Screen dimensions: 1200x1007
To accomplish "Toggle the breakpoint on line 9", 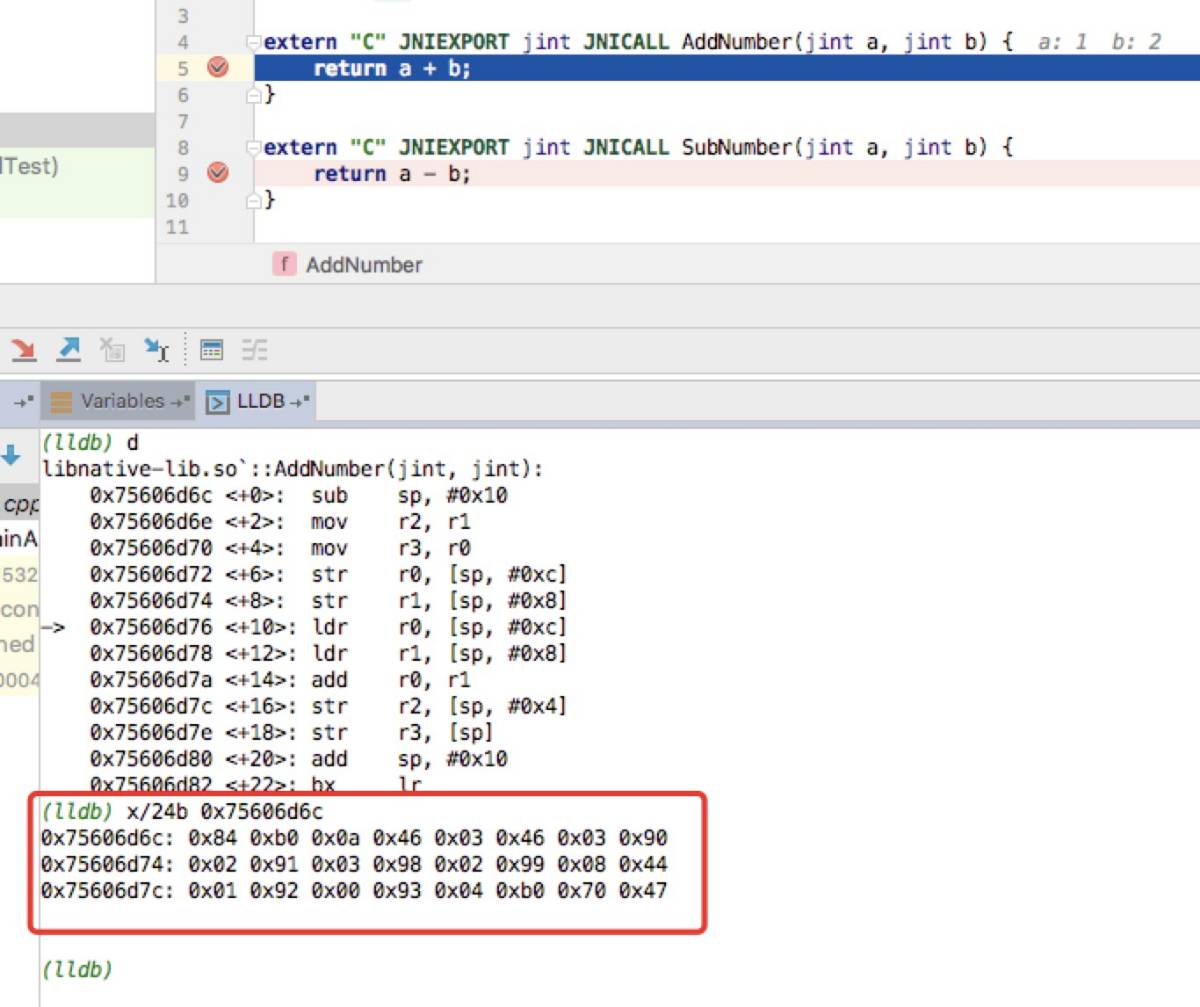I will (x=217, y=173).
